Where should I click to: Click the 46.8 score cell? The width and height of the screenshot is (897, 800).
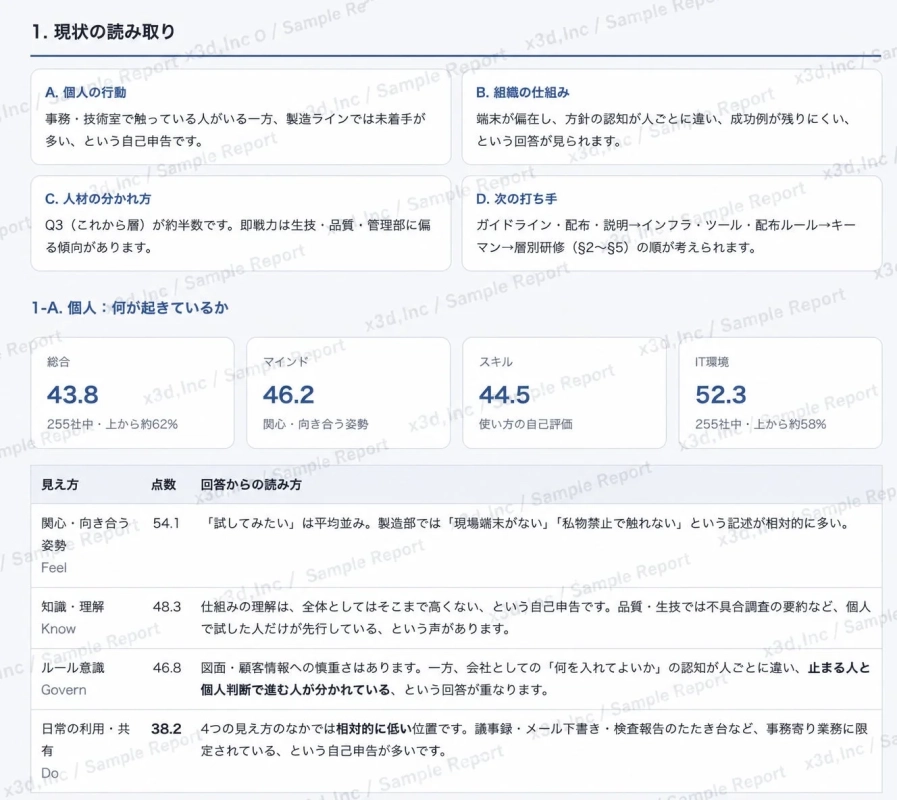tap(166, 667)
